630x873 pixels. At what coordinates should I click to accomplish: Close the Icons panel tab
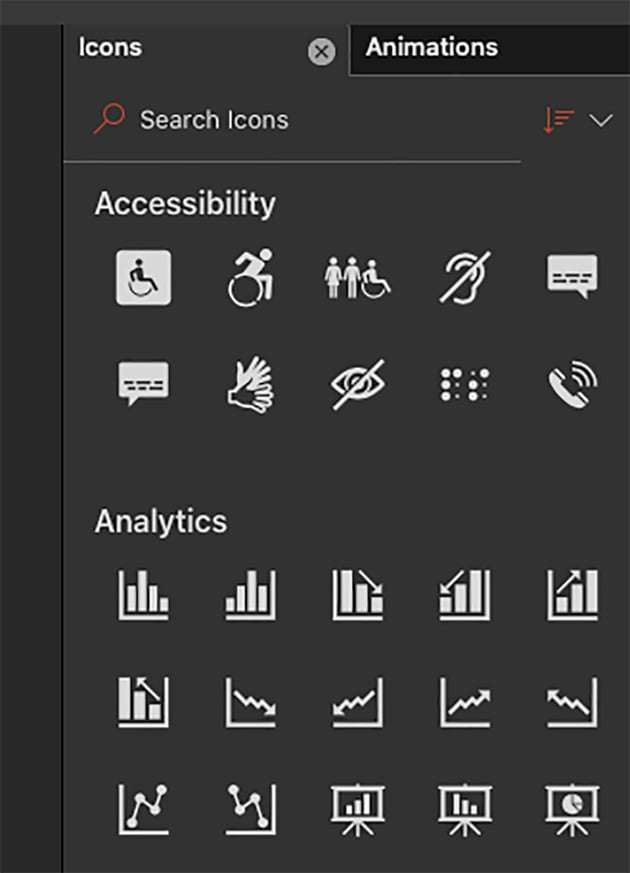pyautogui.click(x=321, y=52)
